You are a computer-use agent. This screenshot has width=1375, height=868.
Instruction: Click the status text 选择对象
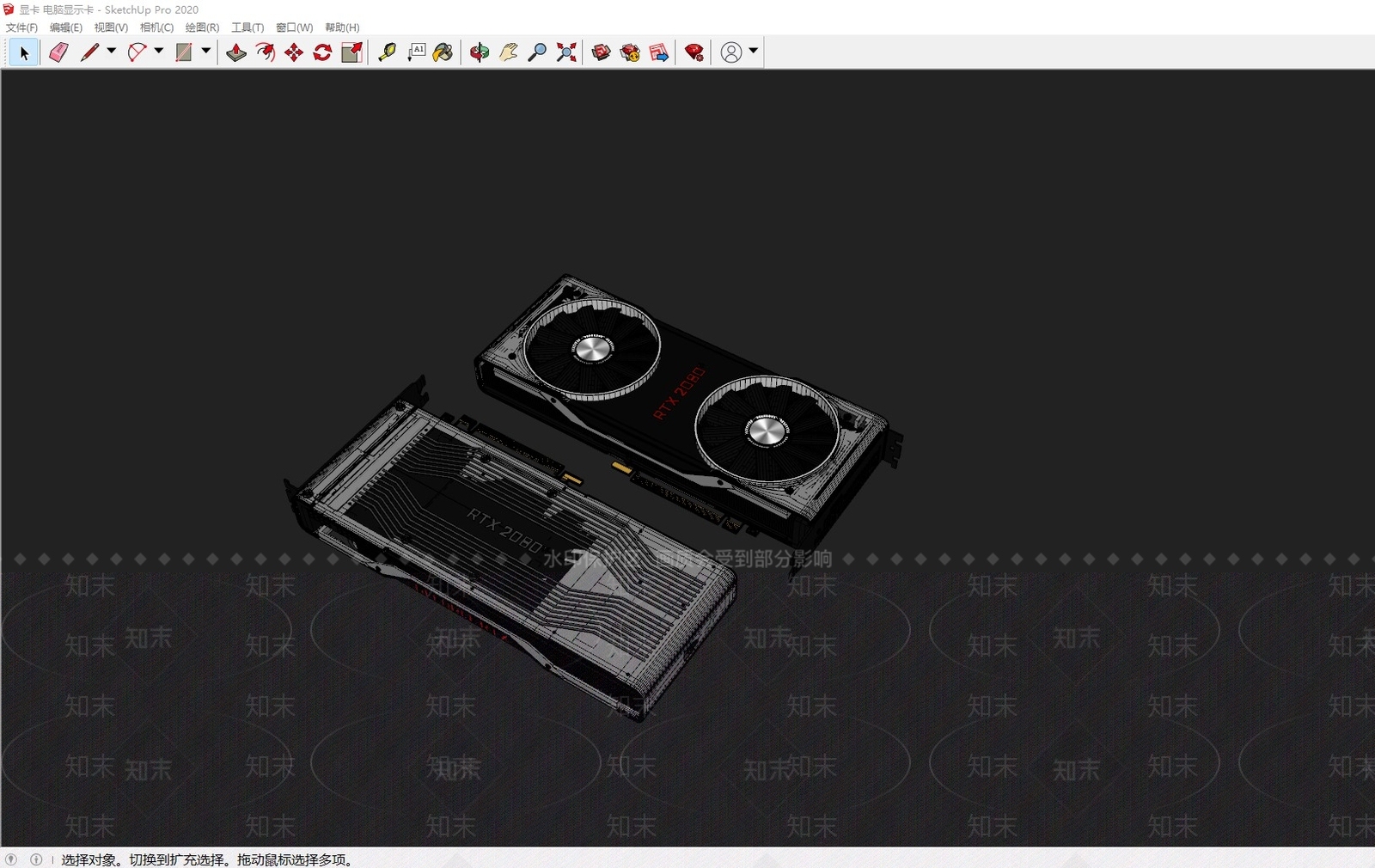(x=89, y=859)
